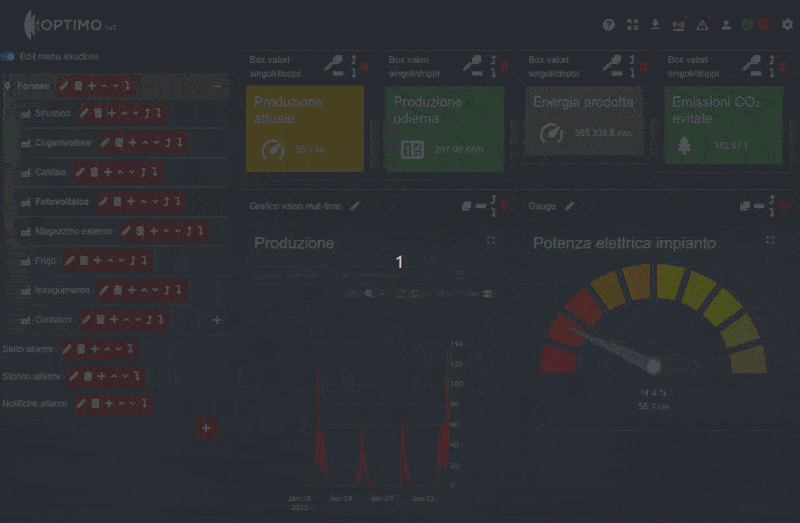This screenshot has height=523, width=800.
Task: Delete the Stato allarmi menu item
Action: pos(81,349)
